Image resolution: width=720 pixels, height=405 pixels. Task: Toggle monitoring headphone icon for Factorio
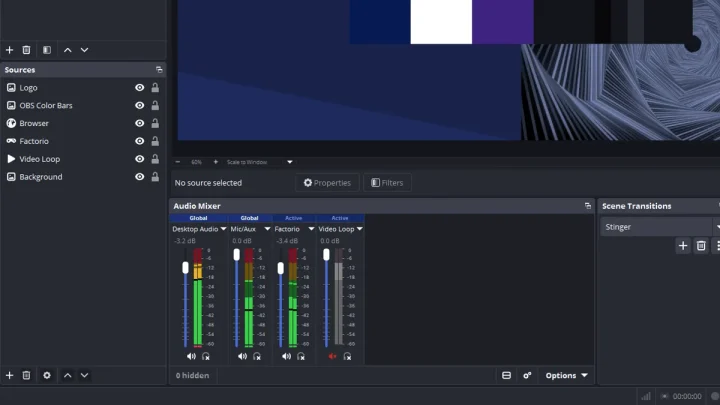coord(301,356)
